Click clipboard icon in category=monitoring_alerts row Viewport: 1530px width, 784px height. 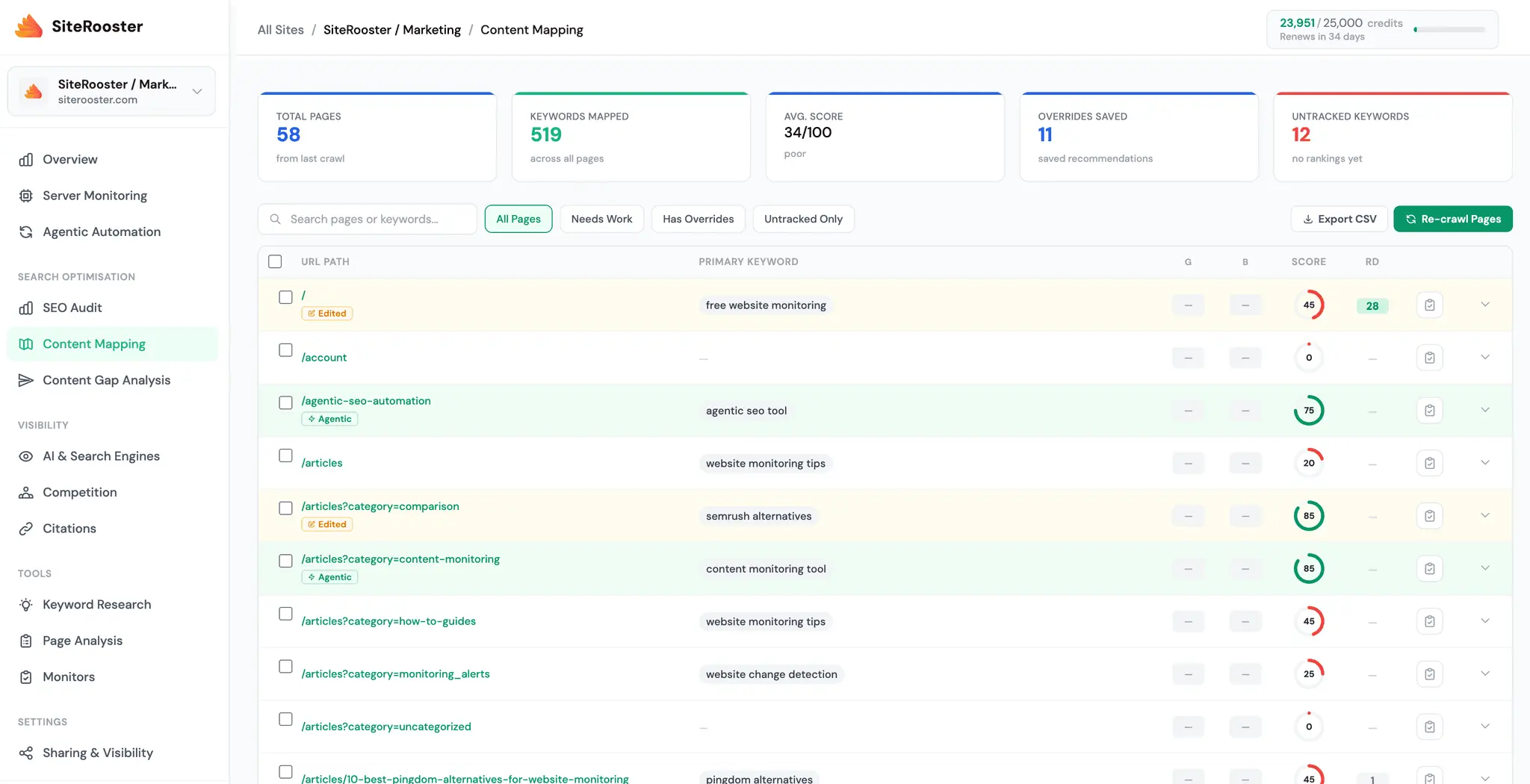(1429, 674)
